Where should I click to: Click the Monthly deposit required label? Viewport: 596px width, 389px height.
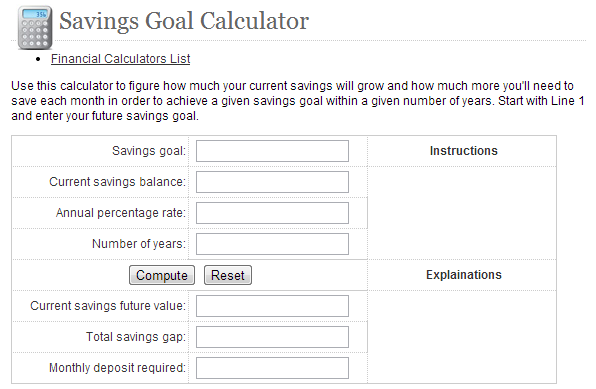[x=117, y=368]
